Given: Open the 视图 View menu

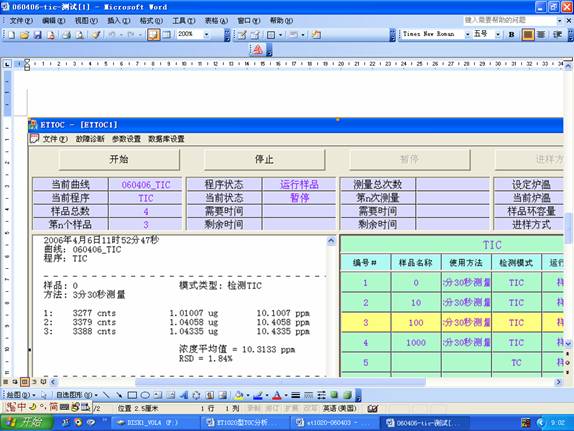Looking at the screenshot, I should pyautogui.click(x=86, y=21).
